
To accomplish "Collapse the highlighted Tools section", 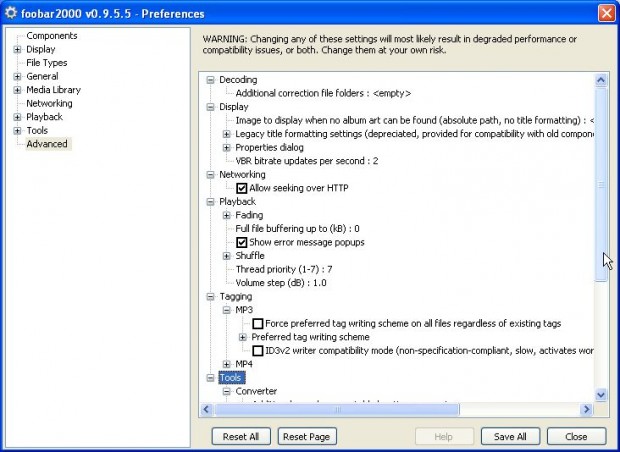I will (210, 378).
